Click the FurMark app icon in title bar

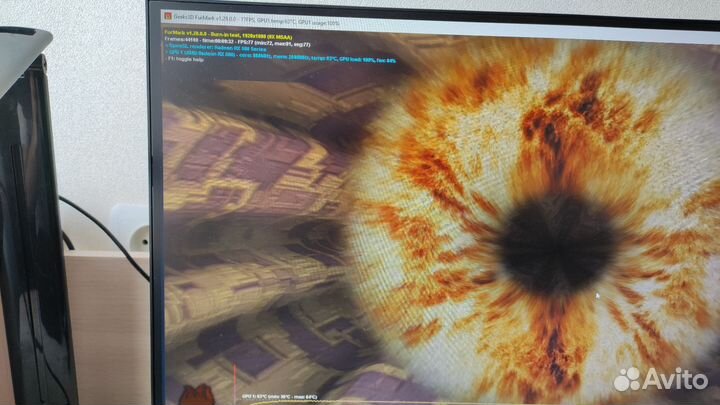pyautogui.click(x=168, y=16)
